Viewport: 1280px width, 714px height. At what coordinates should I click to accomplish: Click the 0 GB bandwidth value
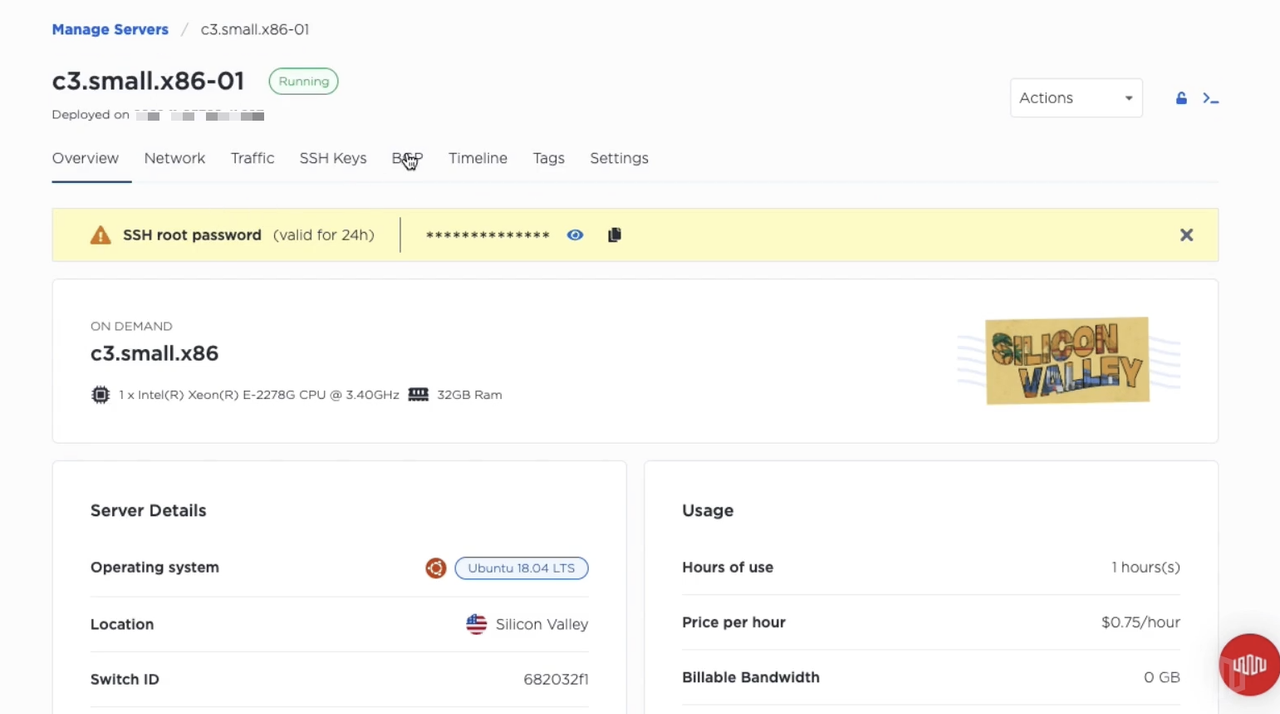[x=1162, y=677]
